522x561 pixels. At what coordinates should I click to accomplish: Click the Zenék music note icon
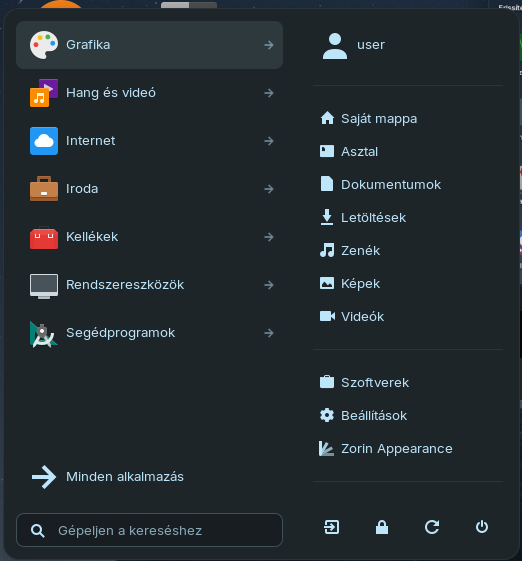coord(327,250)
